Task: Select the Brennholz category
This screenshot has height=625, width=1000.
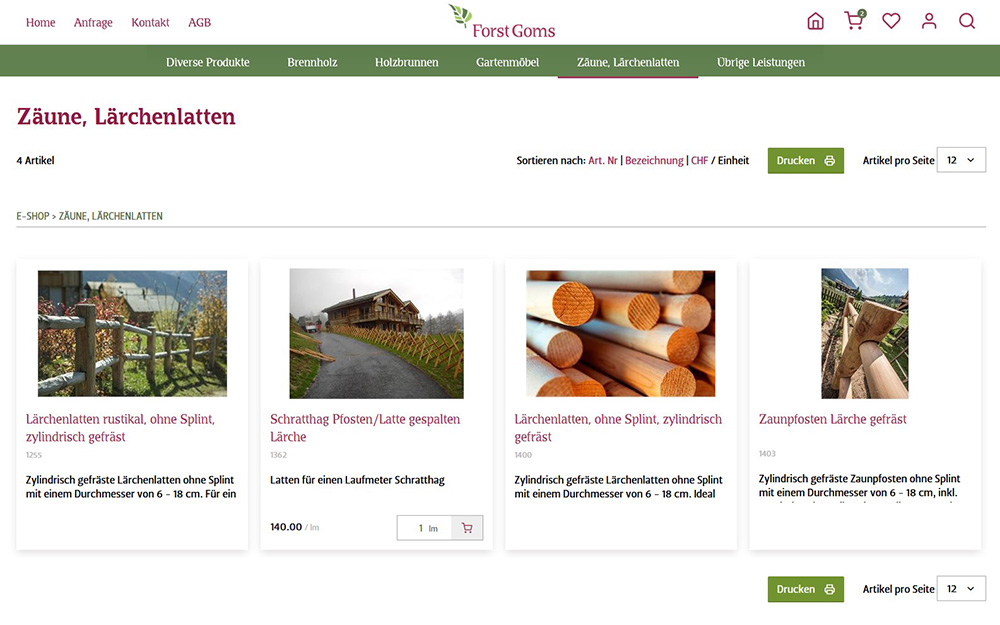Action: click(312, 62)
